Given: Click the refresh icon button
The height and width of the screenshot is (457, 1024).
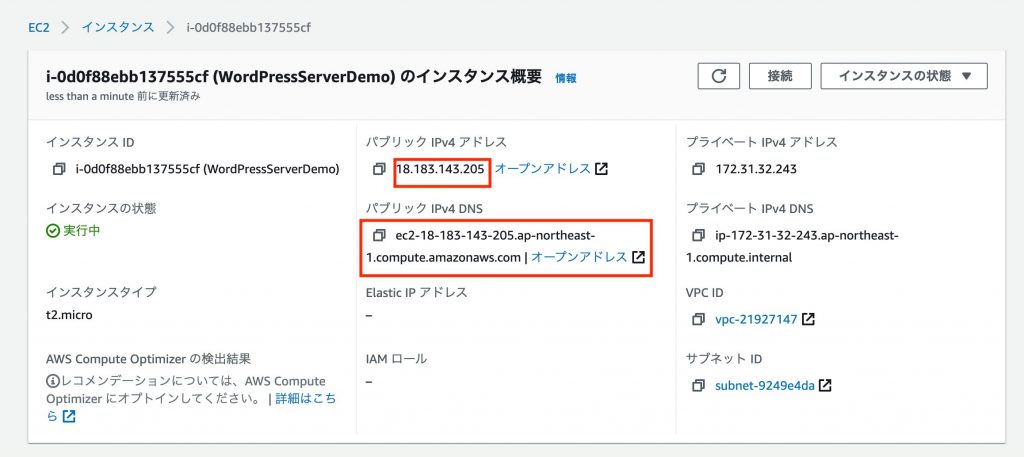Looking at the screenshot, I should click(718, 76).
